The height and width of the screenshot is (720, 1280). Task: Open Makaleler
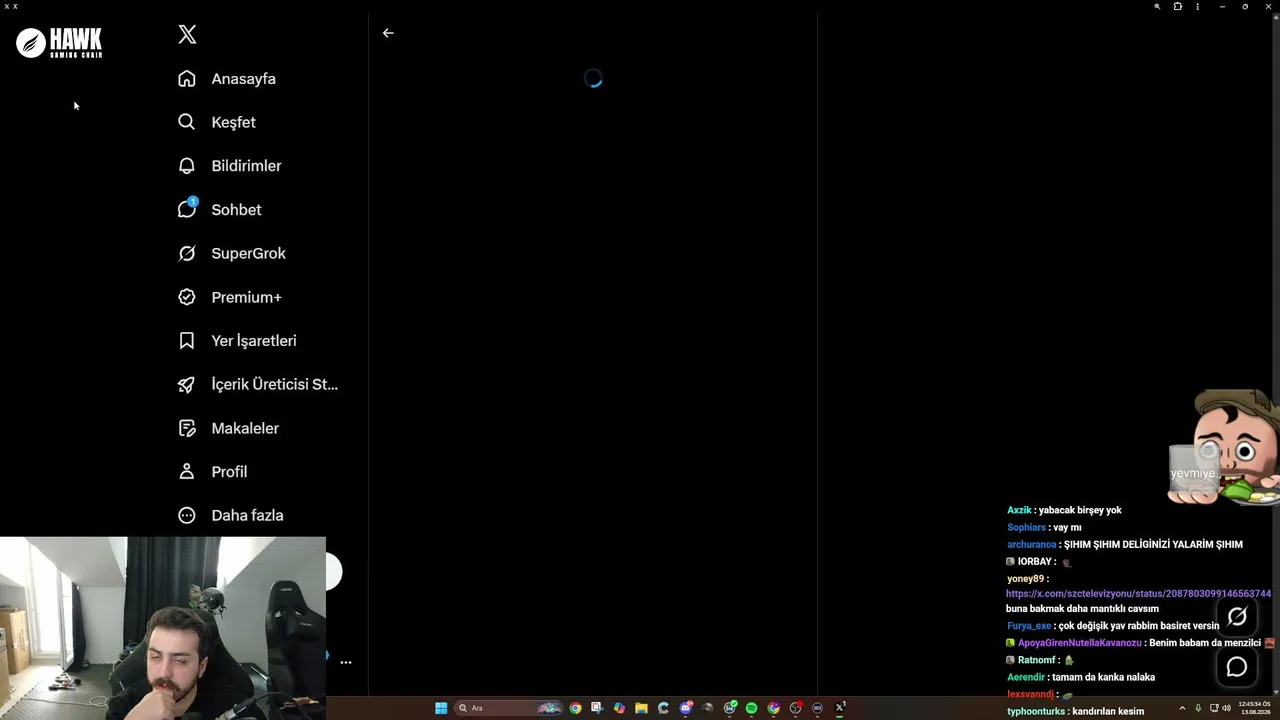(x=245, y=428)
